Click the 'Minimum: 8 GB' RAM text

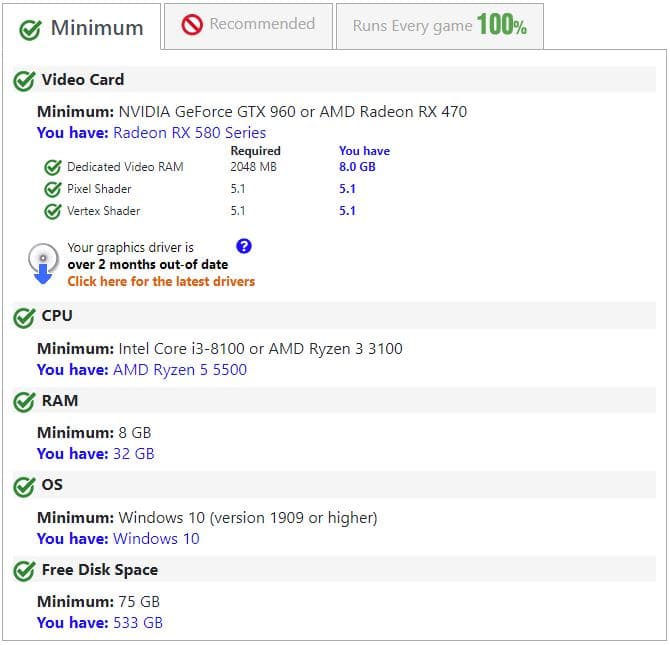(x=94, y=433)
